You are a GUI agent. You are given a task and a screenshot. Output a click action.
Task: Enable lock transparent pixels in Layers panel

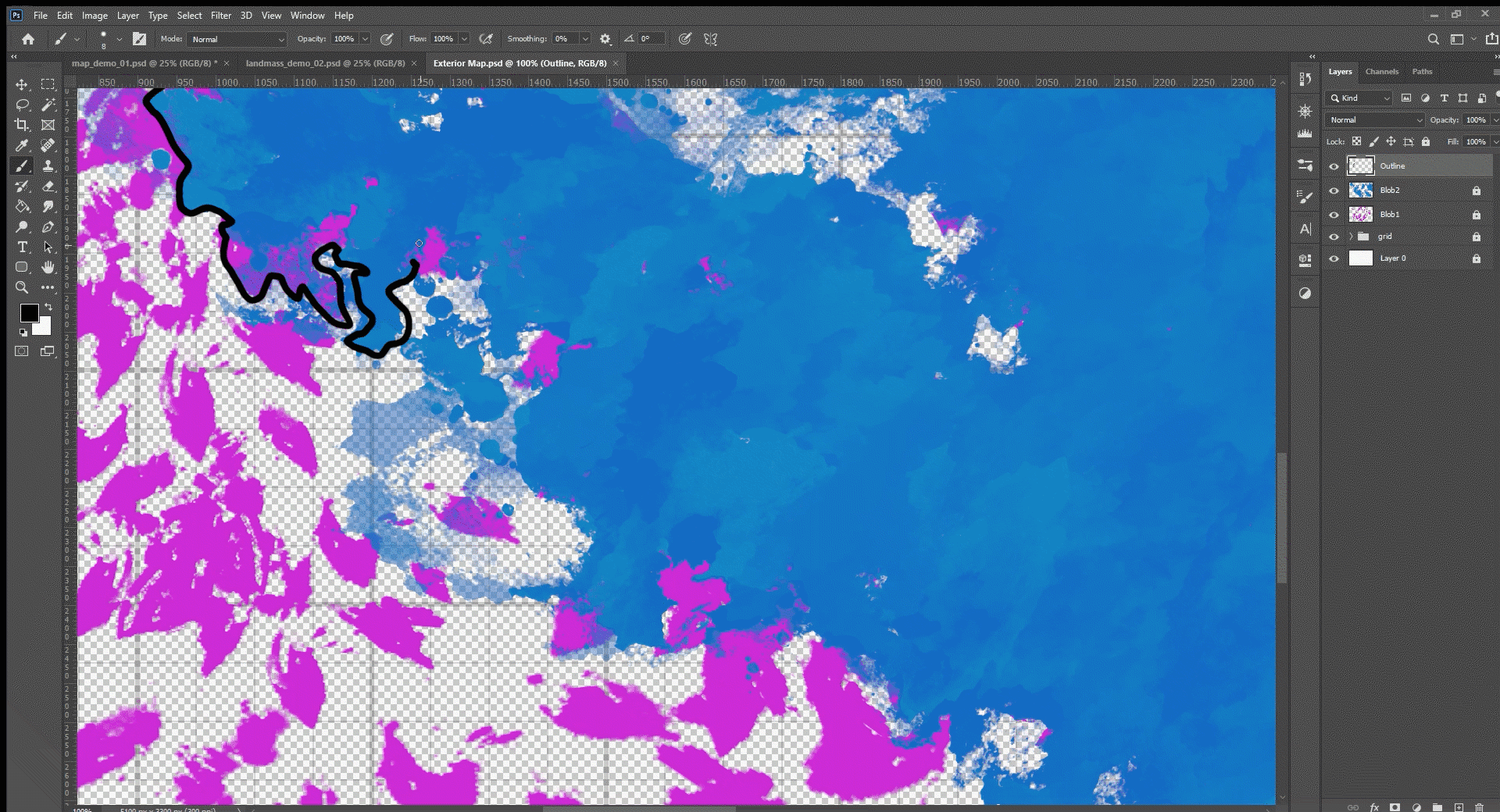tap(1357, 141)
